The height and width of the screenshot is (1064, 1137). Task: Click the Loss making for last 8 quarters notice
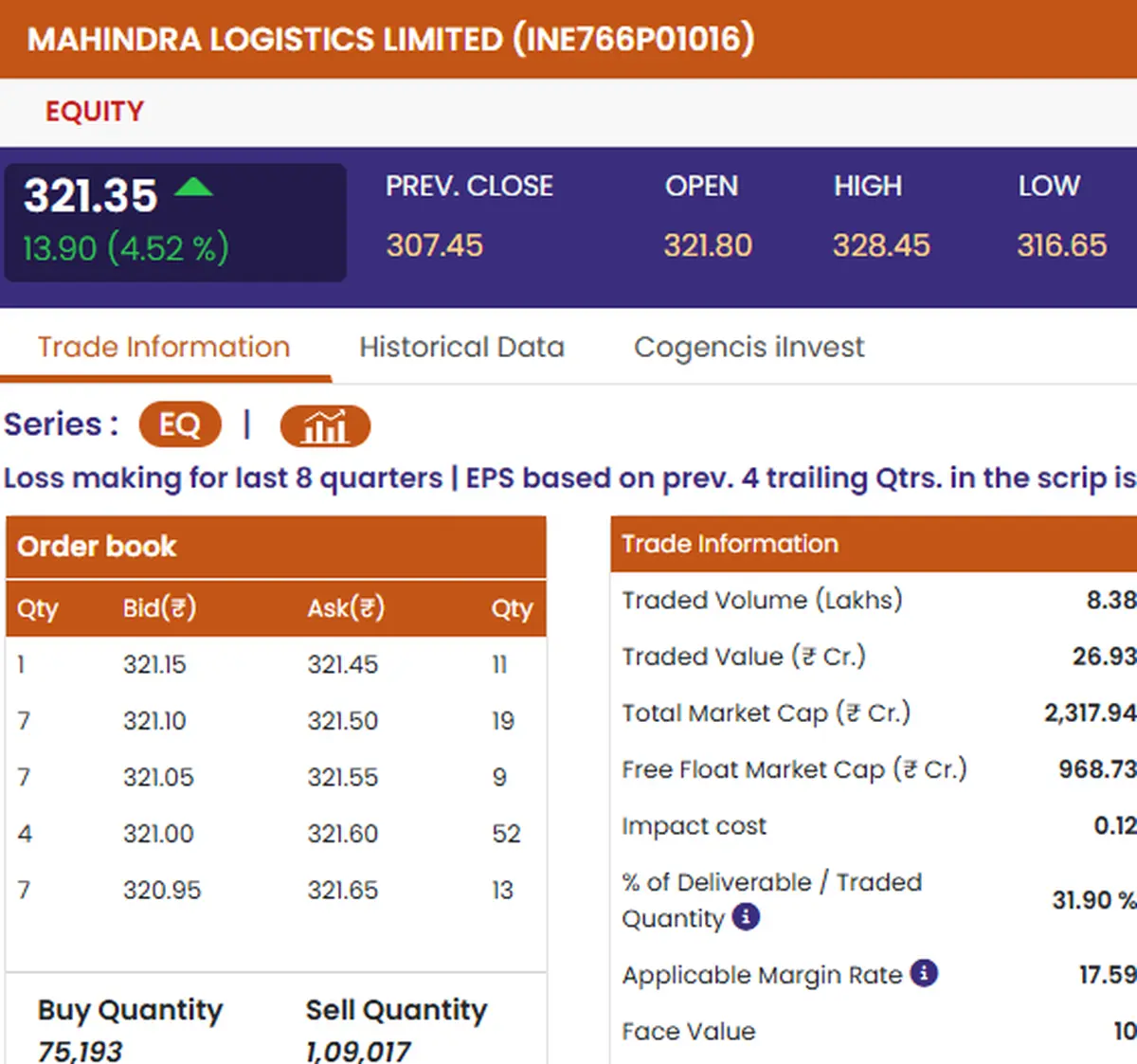click(x=223, y=478)
